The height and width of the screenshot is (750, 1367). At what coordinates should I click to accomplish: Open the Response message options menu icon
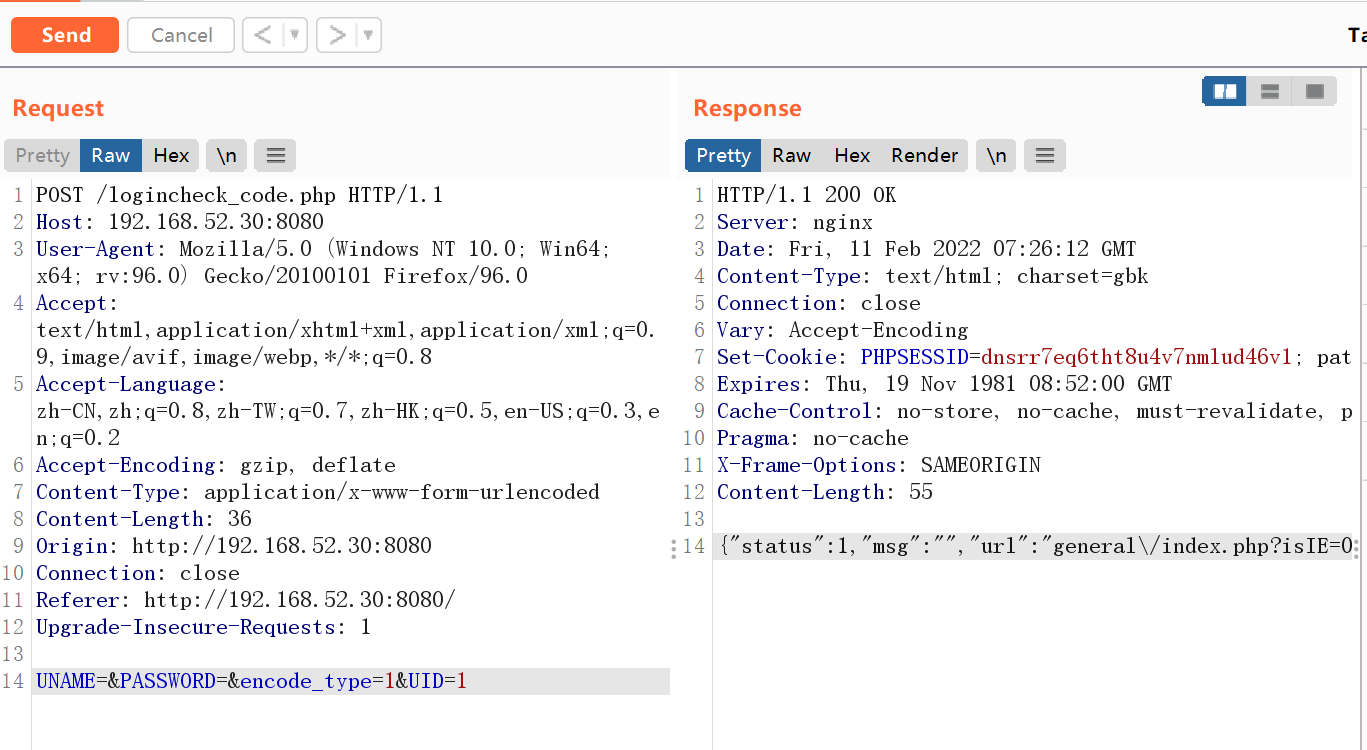tap(1045, 155)
